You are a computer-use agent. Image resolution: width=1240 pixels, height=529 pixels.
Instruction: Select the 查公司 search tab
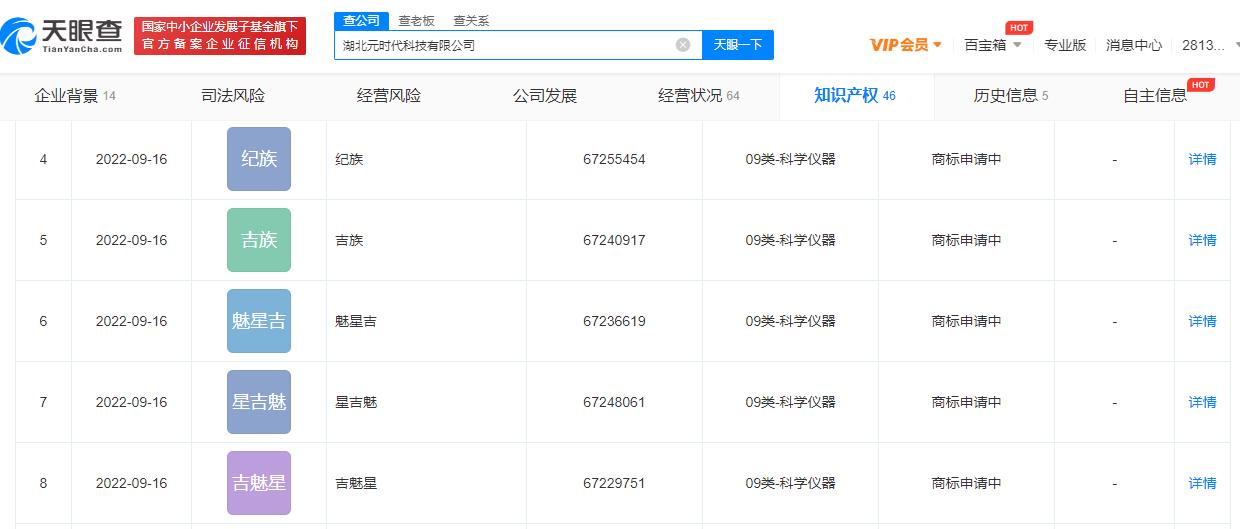click(362, 20)
